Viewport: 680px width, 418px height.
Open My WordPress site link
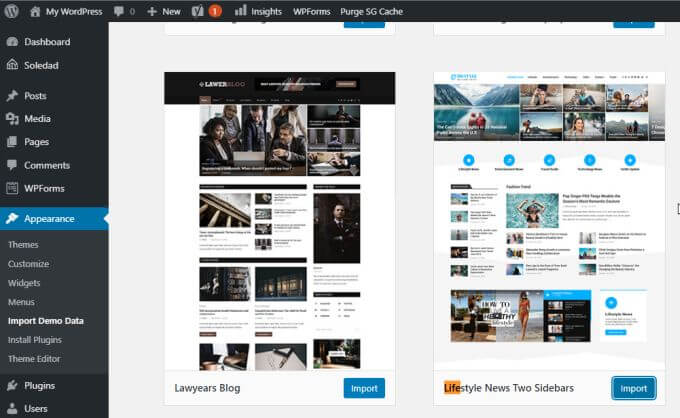point(74,12)
